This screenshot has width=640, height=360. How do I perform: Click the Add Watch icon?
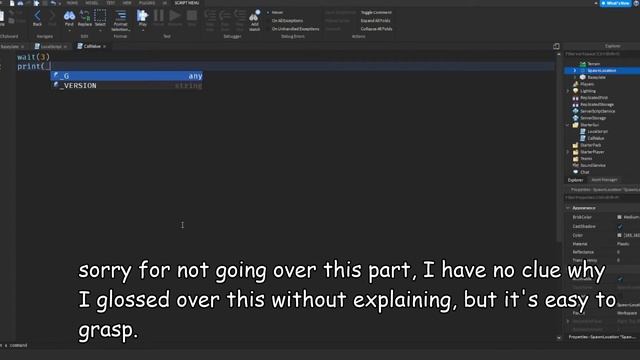coord(254,20)
